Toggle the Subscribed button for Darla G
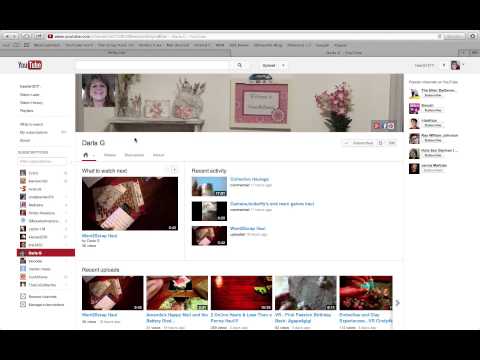Screen dimensions: 480x360 coord(359,143)
